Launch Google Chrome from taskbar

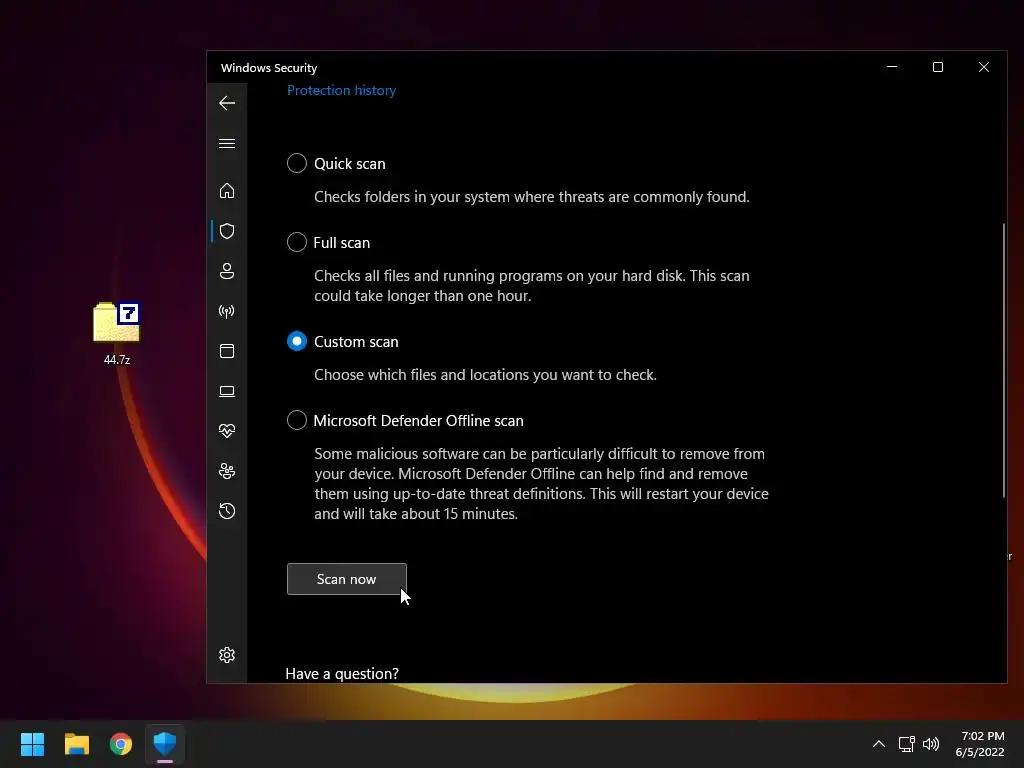click(121, 744)
